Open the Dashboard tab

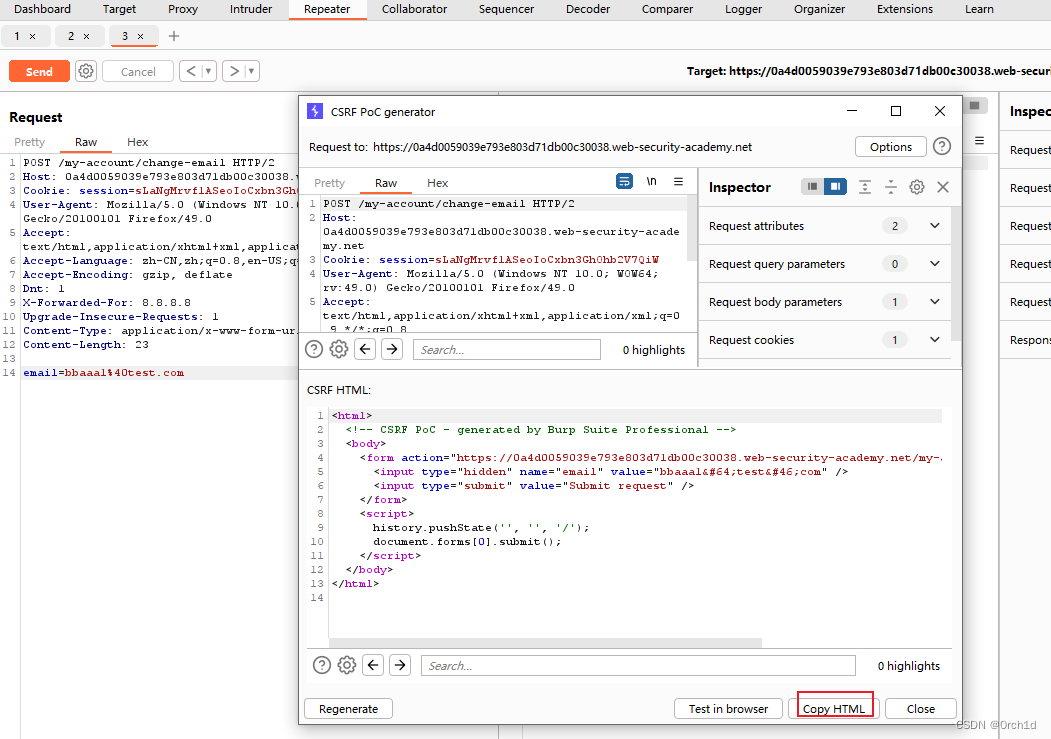(42, 9)
